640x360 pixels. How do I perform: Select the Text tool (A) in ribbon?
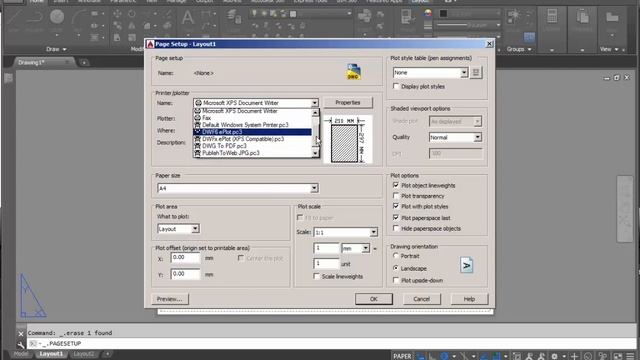(x=187, y=18)
